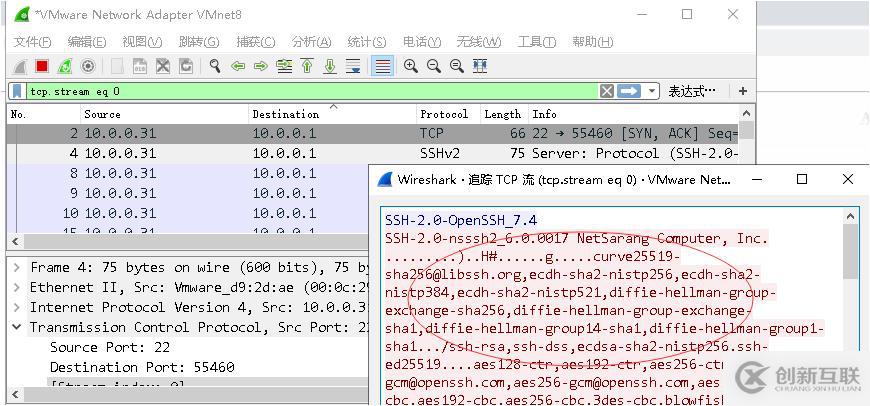870x406 pixels.
Task: Open the 捕获(C) menu
Action: point(255,42)
